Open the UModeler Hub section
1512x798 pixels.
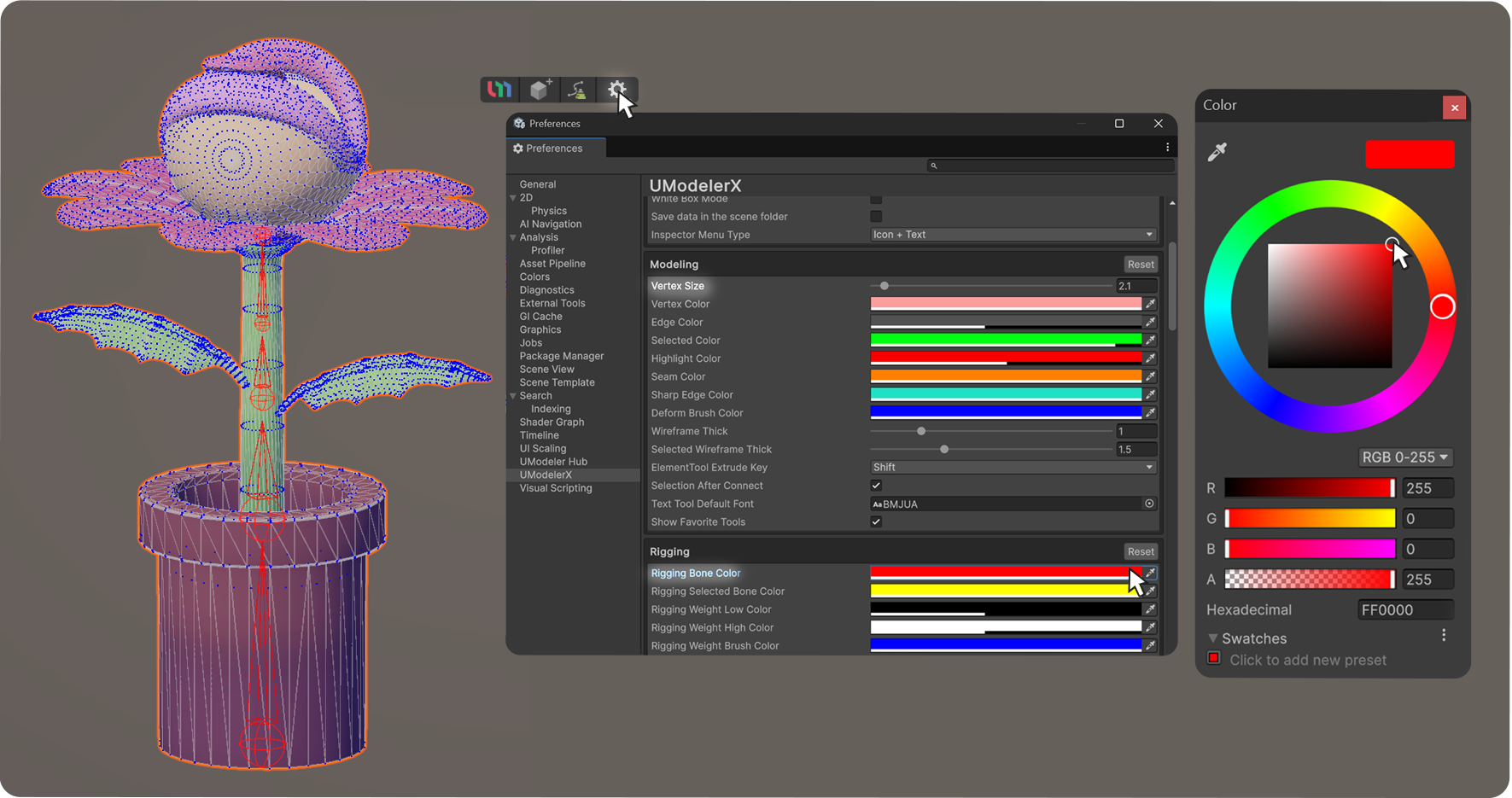(553, 462)
